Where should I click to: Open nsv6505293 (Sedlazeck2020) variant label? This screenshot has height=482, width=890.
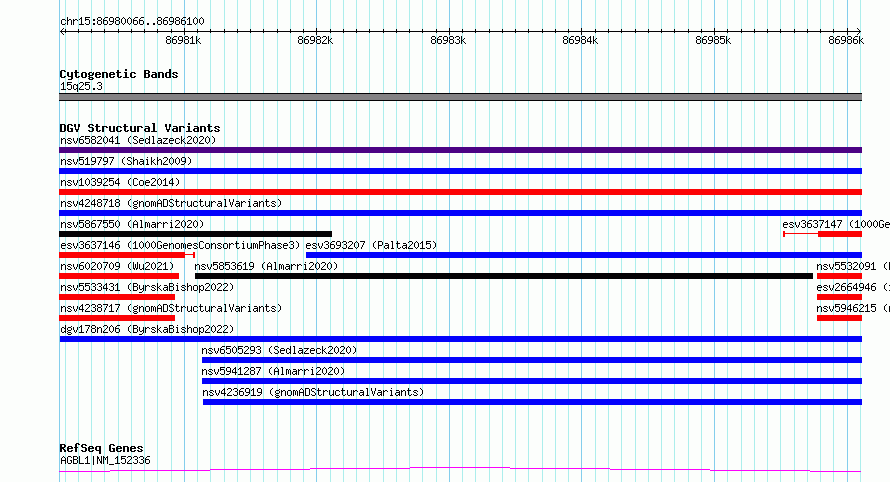[279, 350]
